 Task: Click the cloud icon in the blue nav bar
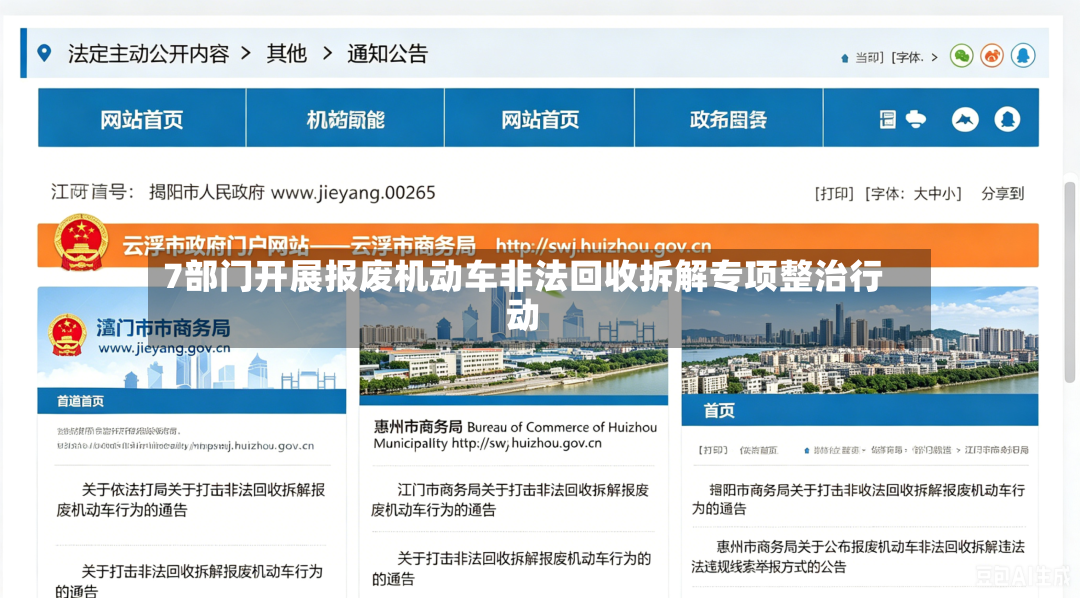pyautogui.click(x=915, y=119)
